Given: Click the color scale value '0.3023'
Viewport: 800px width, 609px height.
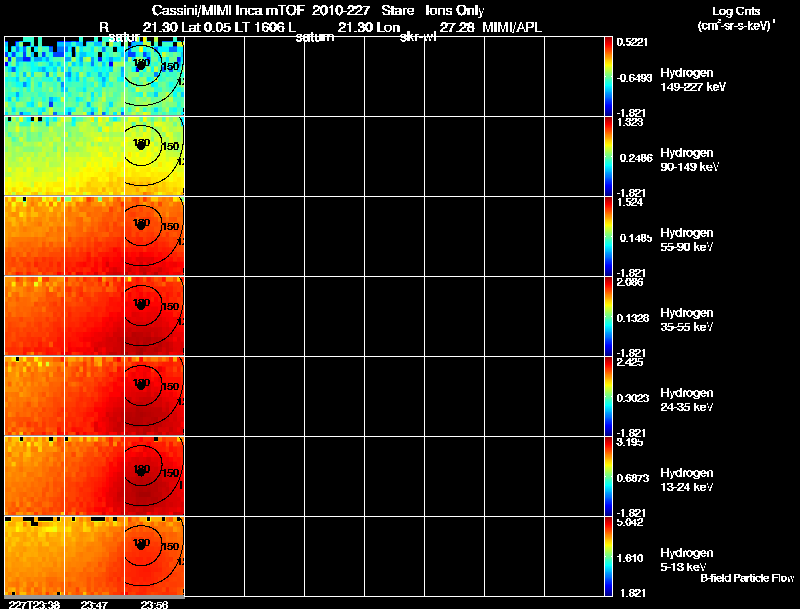Looking at the screenshot, I should coord(633,398).
